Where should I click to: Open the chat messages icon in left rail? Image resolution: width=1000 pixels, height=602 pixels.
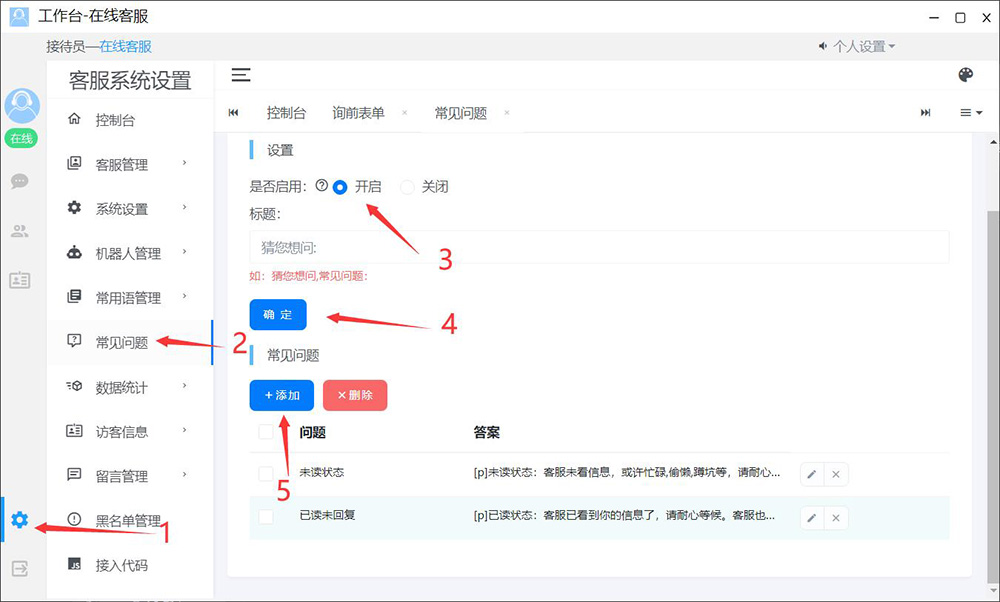pos(20,182)
